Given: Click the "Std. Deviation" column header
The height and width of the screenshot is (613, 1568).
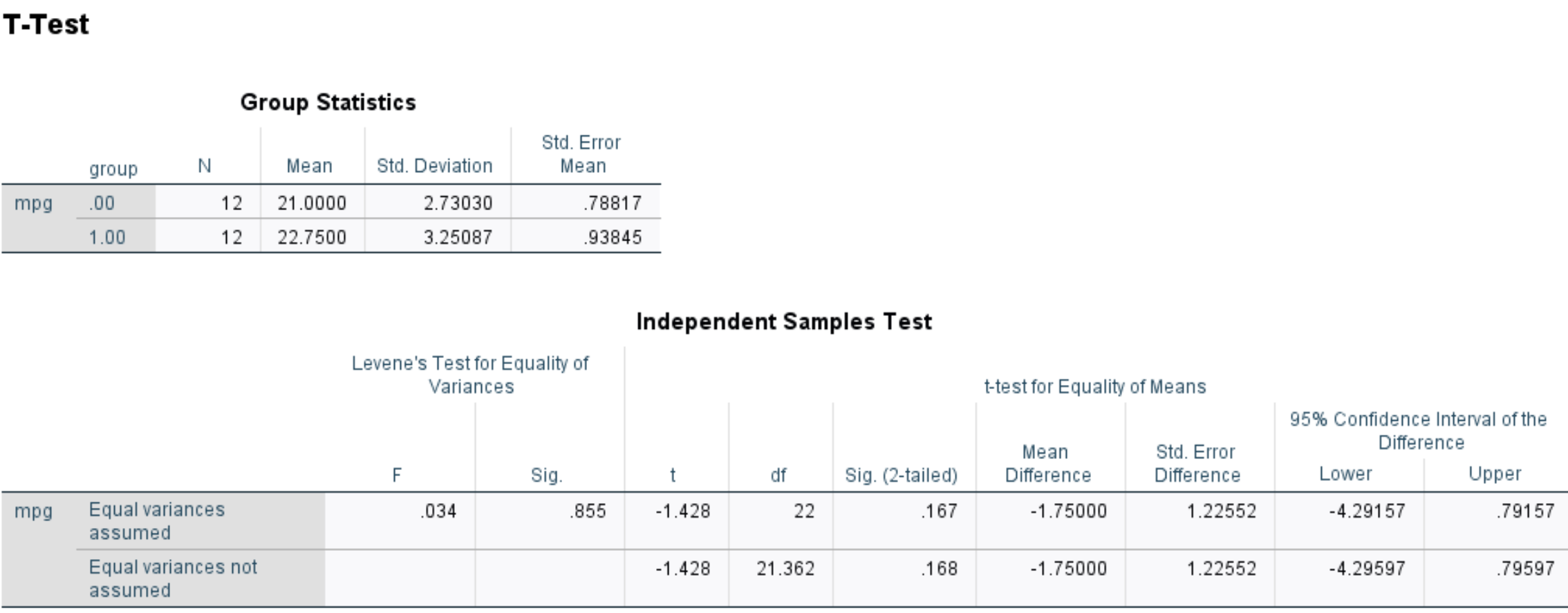Looking at the screenshot, I should (434, 166).
